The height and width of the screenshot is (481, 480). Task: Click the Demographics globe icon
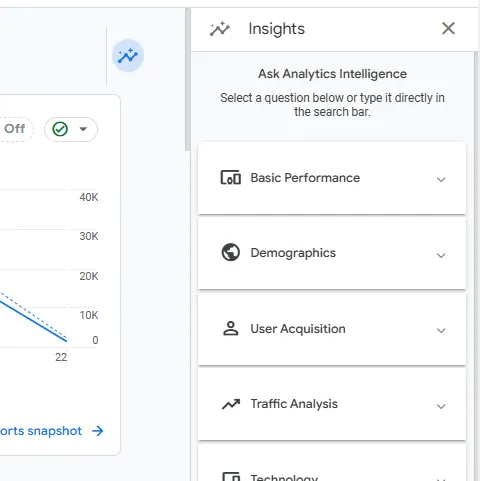click(x=231, y=252)
